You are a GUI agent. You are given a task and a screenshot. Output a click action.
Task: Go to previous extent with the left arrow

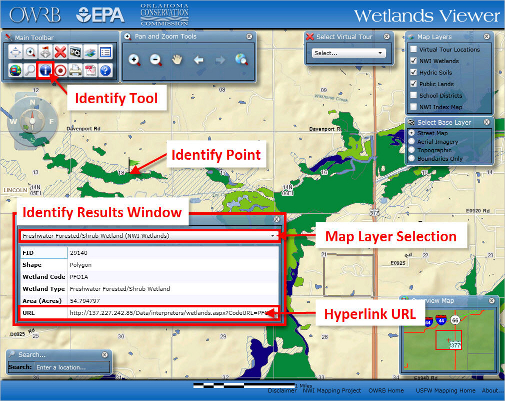tap(199, 60)
